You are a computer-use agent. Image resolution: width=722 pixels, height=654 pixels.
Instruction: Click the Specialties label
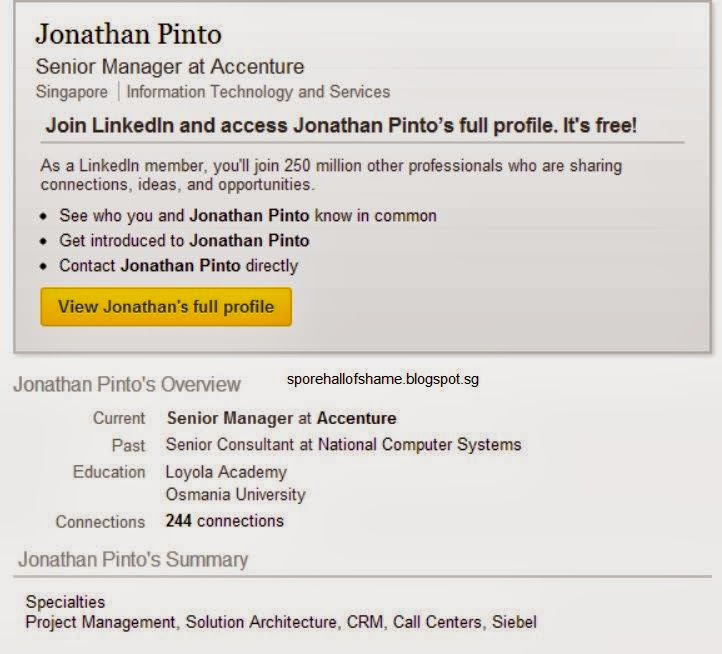point(65,602)
